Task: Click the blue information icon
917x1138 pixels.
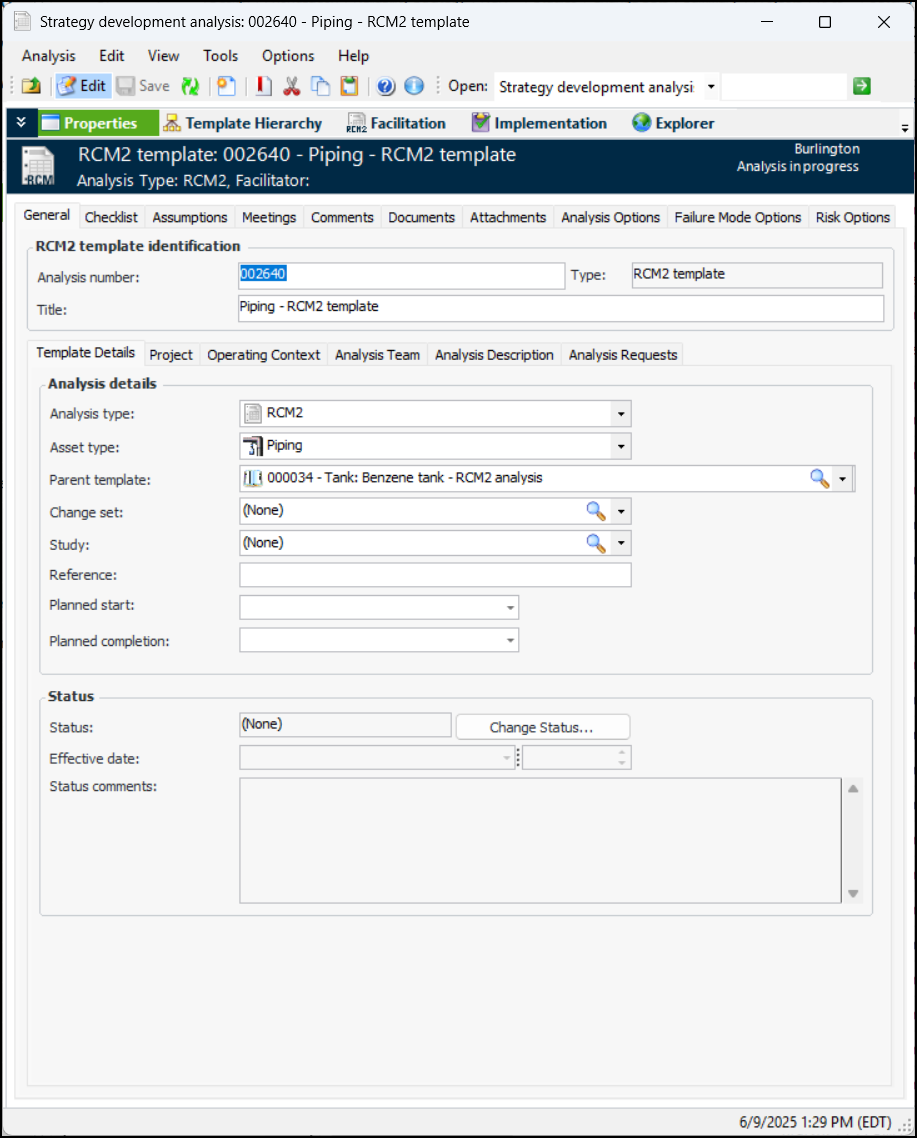Action: click(414, 86)
